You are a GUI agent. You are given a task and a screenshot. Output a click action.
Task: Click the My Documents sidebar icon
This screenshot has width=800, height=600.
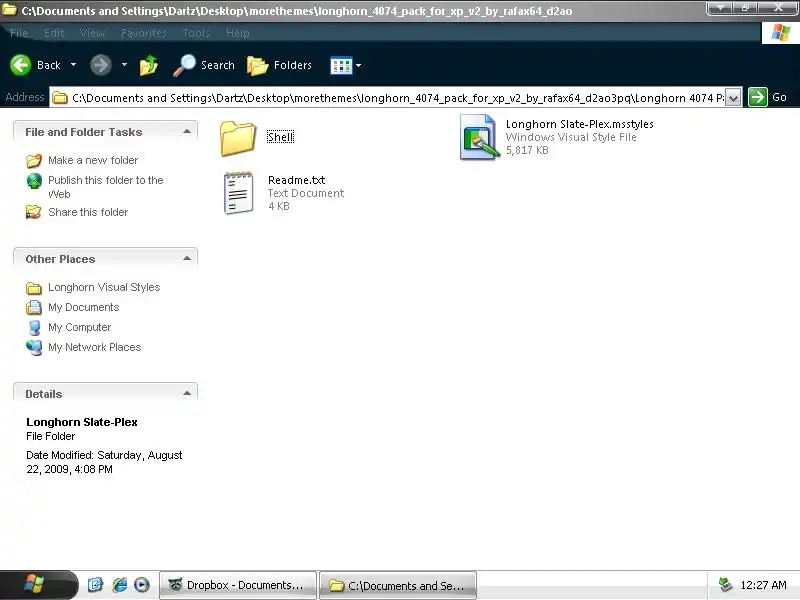[34, 307]
